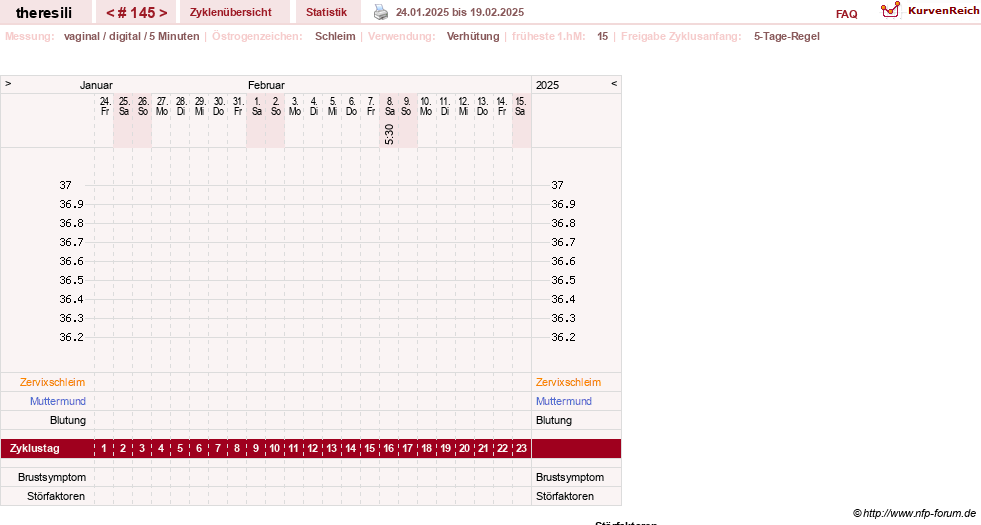Viewport: 981px width, 525px height.
Task: Click right axis temperature label 36.9
Action: (x=563, y=205)
